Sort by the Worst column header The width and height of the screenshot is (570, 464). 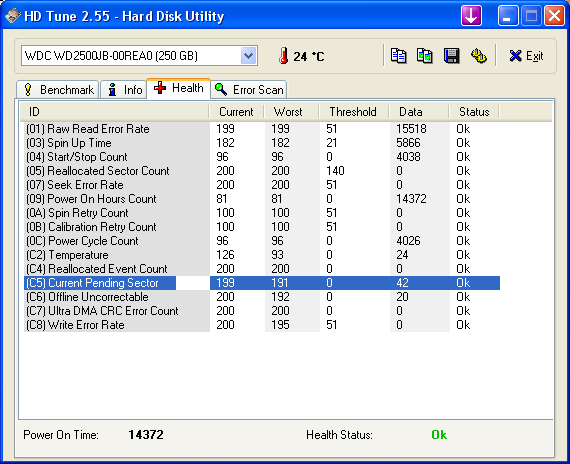click(x=292, y=112)
